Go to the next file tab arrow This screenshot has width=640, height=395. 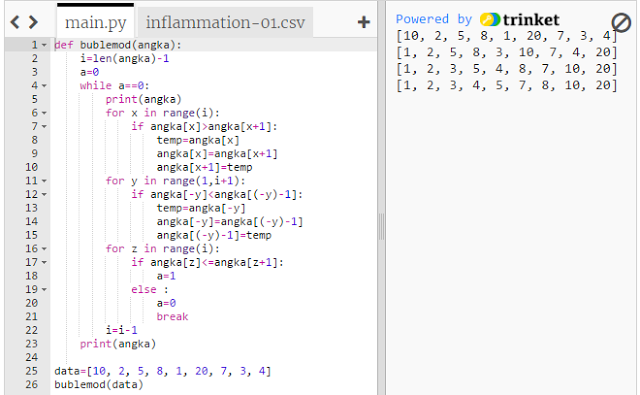[x=33, y=22]
